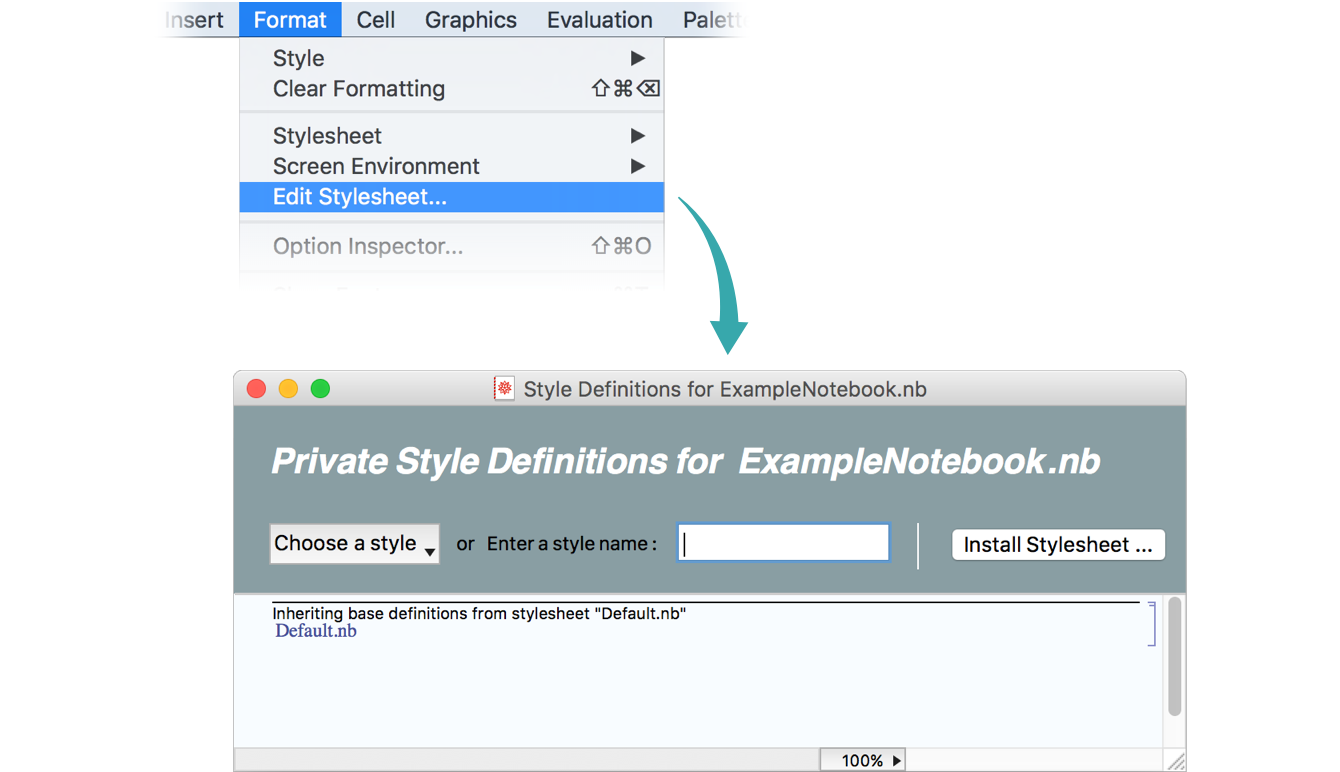Expand the Style submenu arrow
The image size is (1340, 772).
[637, 59]
